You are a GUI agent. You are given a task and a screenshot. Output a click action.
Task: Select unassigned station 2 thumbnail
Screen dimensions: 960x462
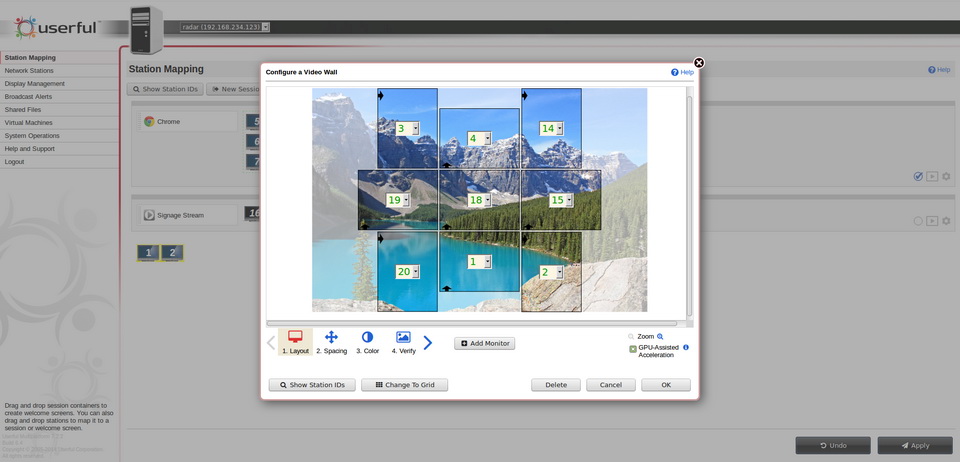pyautogui.click(x=172, y=252)
